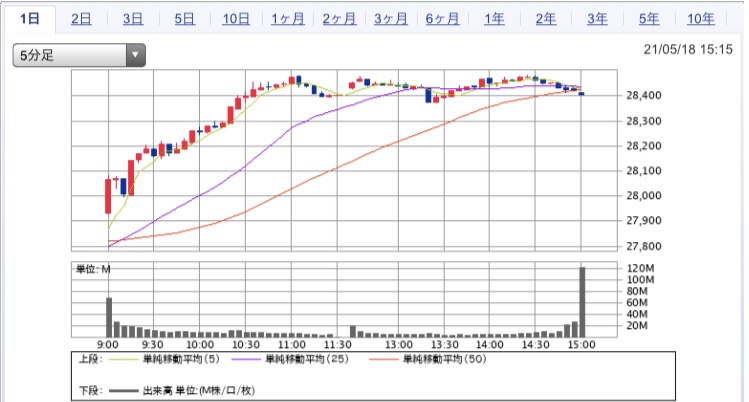This screenshot has height=402, width=749.
Task: Select the 10年 chart range
Action: pos(701,19)
